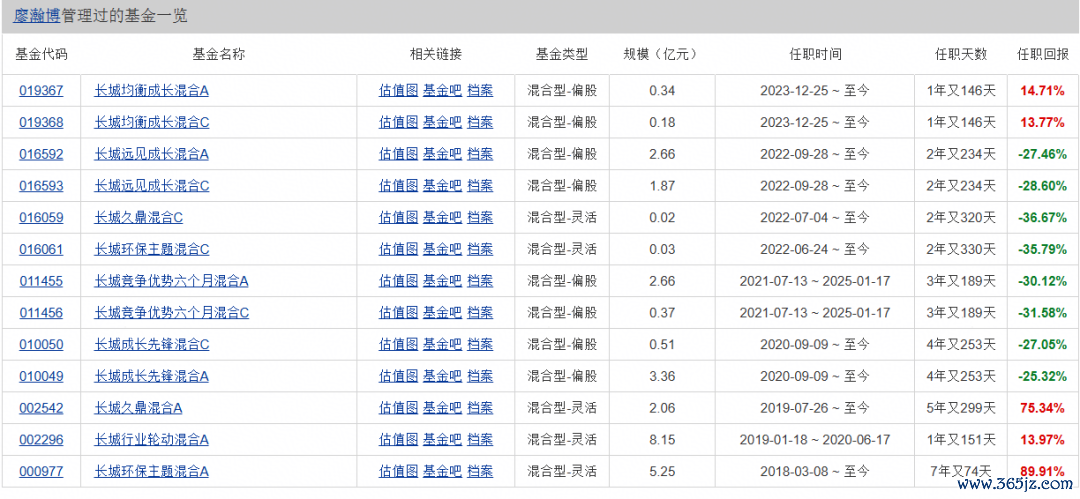
Task: Open 长城均衡成长混合C fund name link
Action: 152,122
